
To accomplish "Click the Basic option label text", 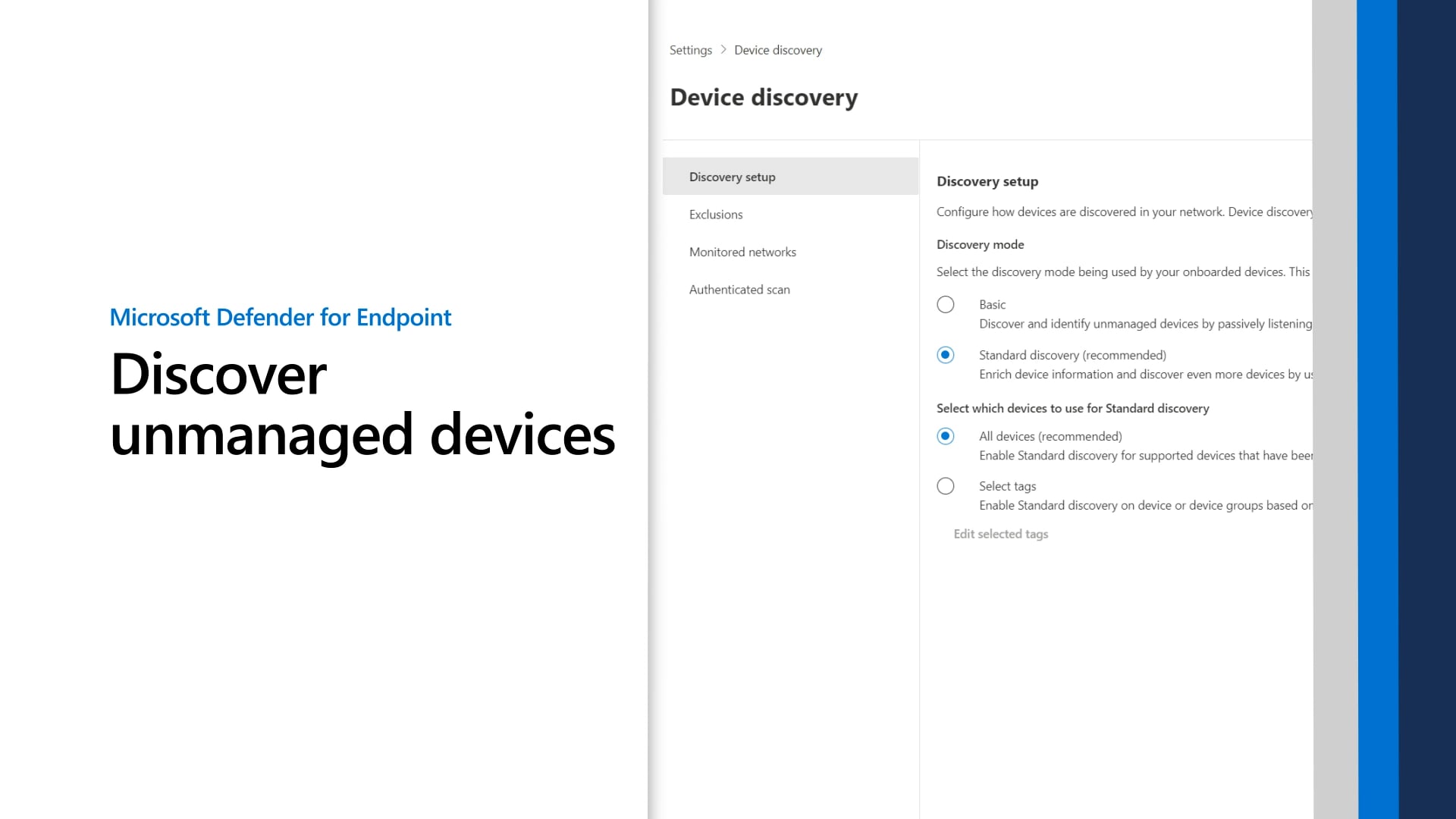I will pos(992,304).
